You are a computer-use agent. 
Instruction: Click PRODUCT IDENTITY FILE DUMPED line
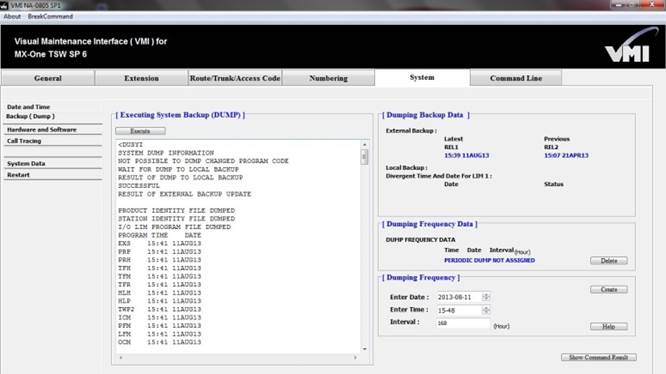coord(176,211)
